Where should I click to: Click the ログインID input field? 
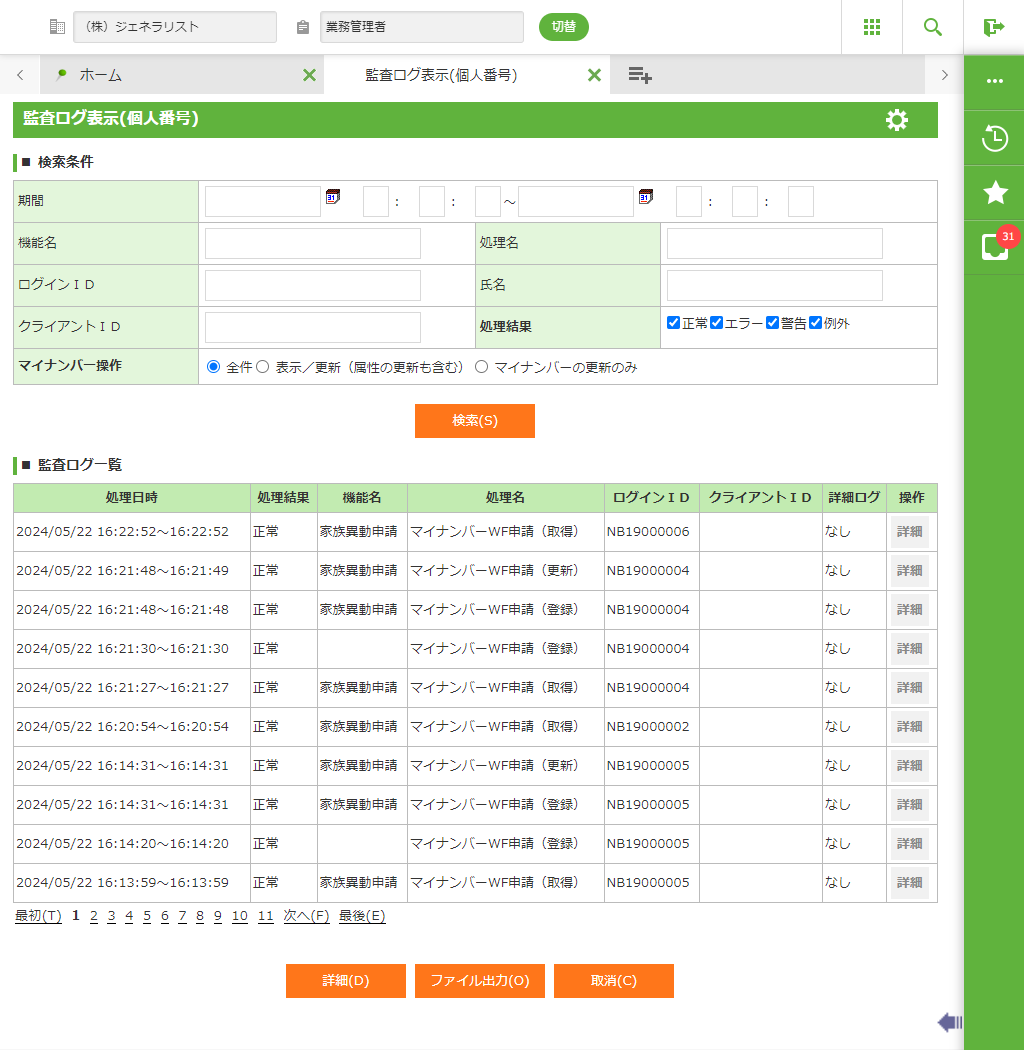point(312,285)
